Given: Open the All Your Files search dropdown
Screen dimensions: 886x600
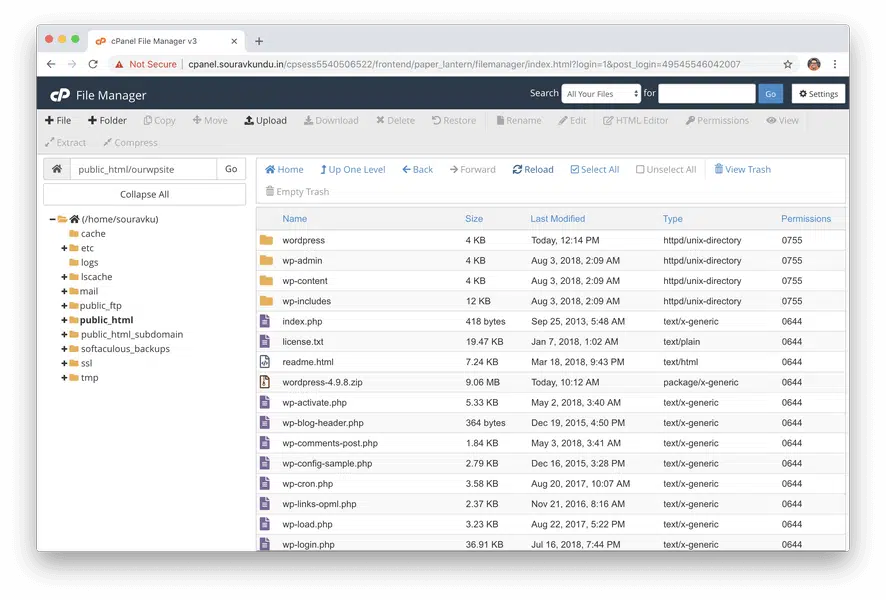Looking at the screenshot, I should pyautogui.click(x=601, y=94).
